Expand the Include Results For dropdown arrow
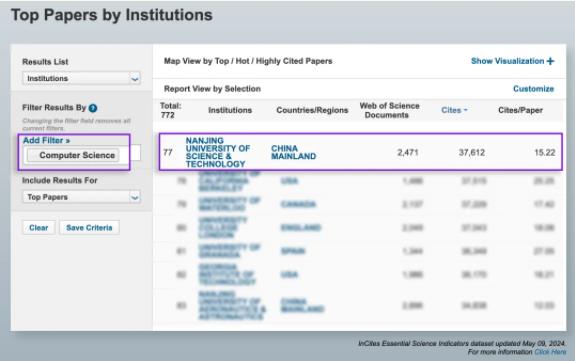 (x=135, y=197)
